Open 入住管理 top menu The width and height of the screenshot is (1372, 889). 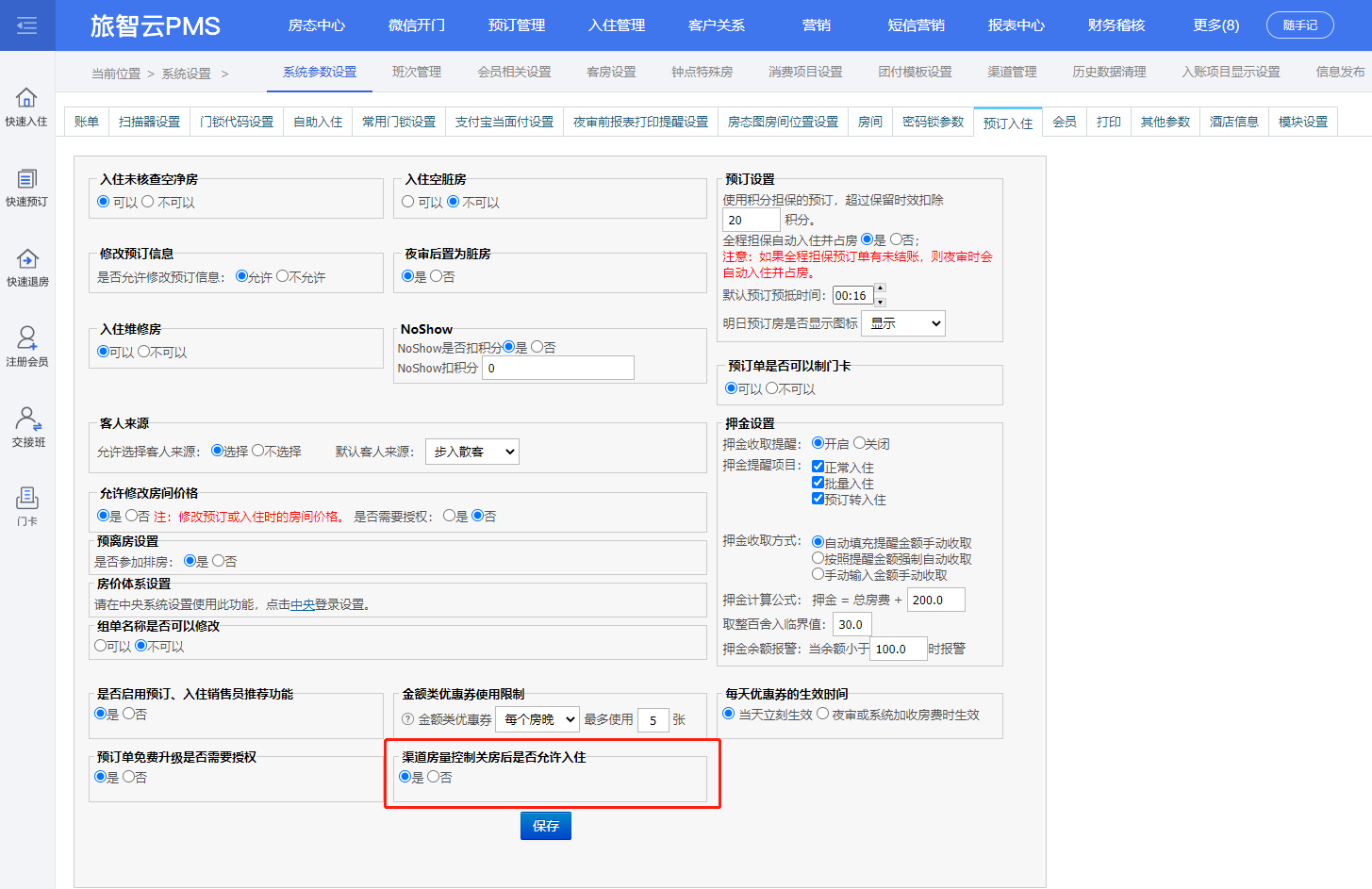[x=617, y=25]
